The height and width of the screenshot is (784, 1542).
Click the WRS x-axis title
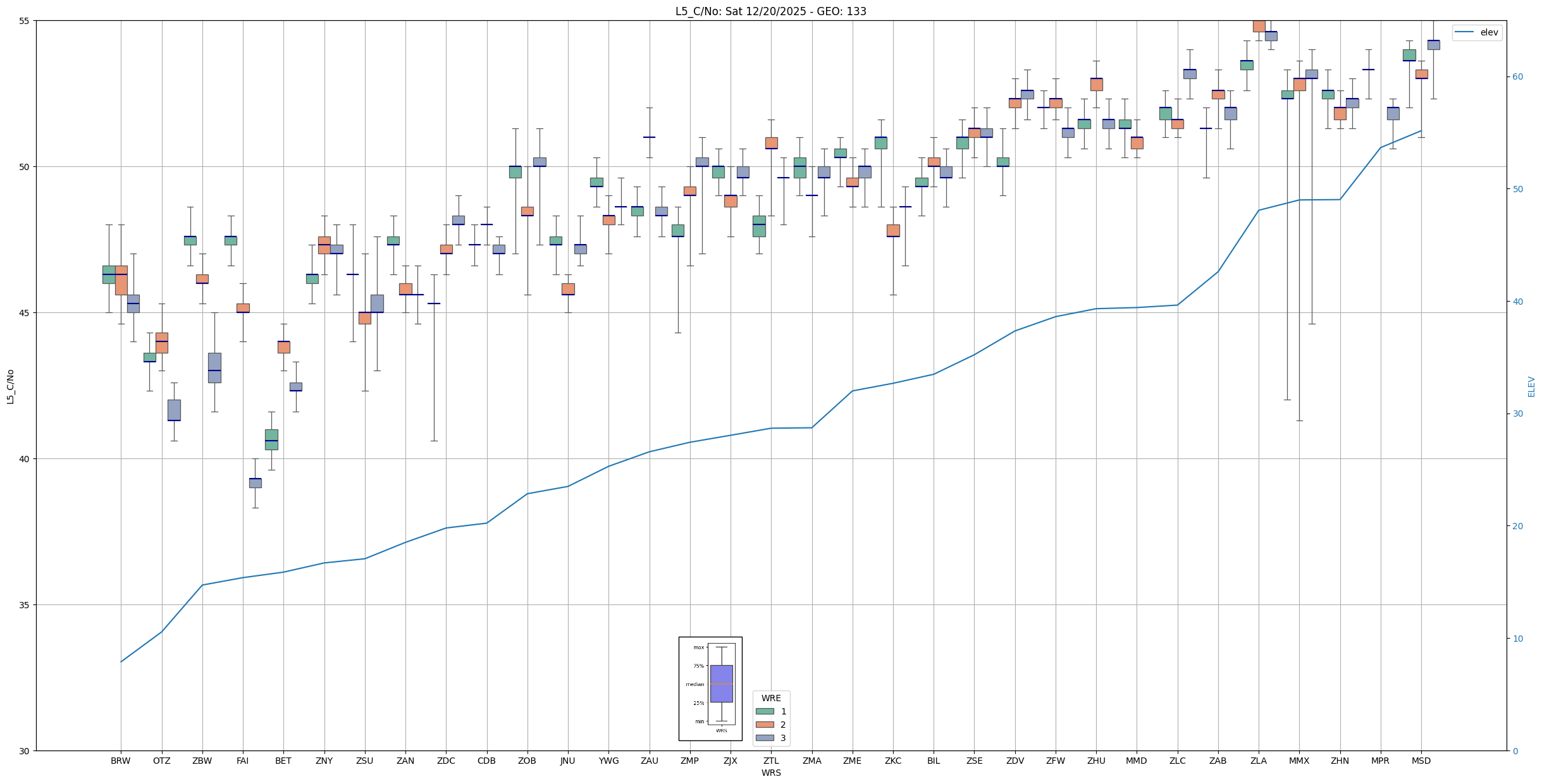[771, 773]
